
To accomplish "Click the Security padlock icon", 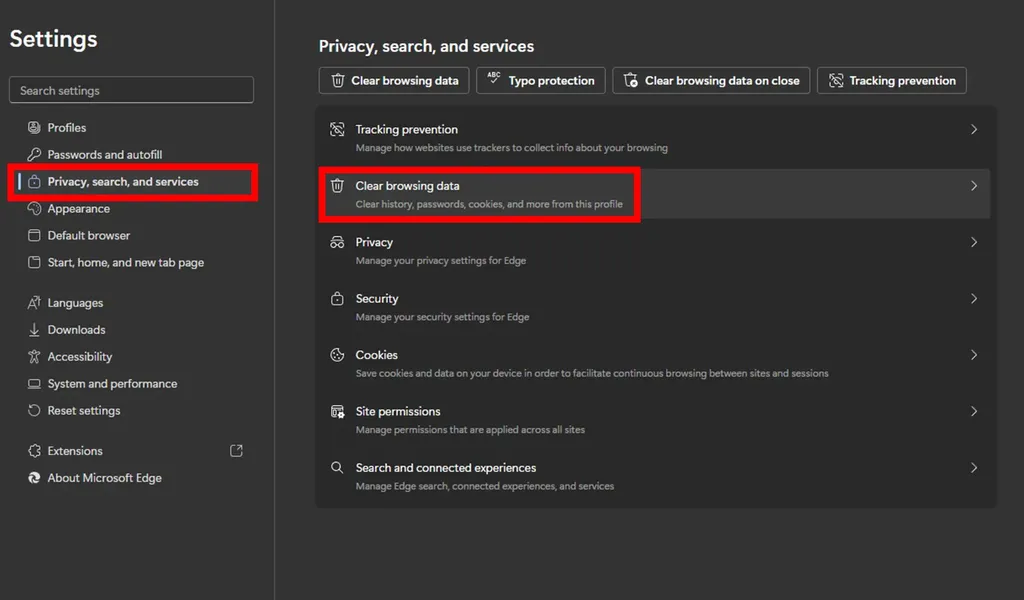I will [337, 299].
